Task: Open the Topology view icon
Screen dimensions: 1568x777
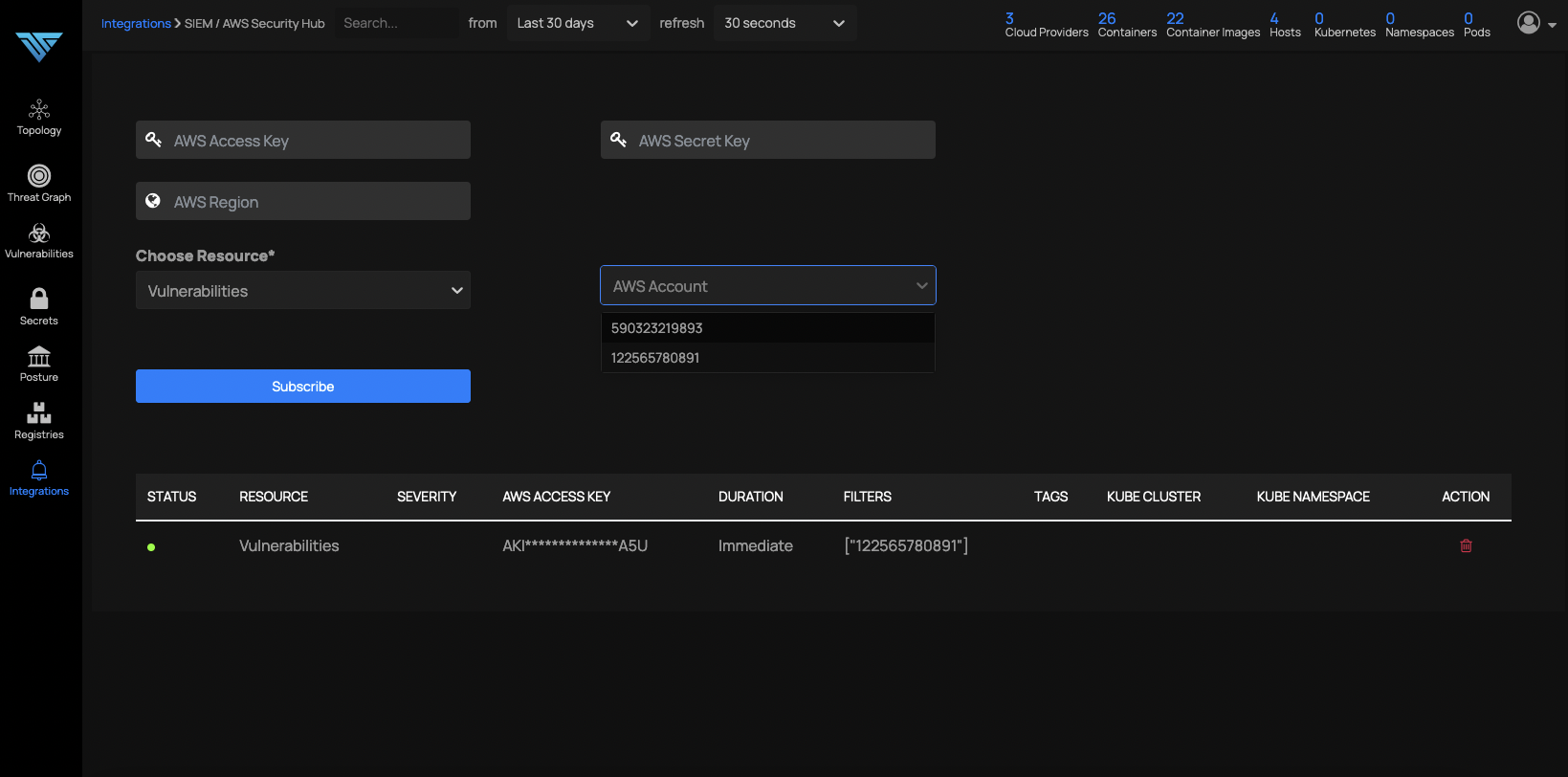Action: coord(39,109)
